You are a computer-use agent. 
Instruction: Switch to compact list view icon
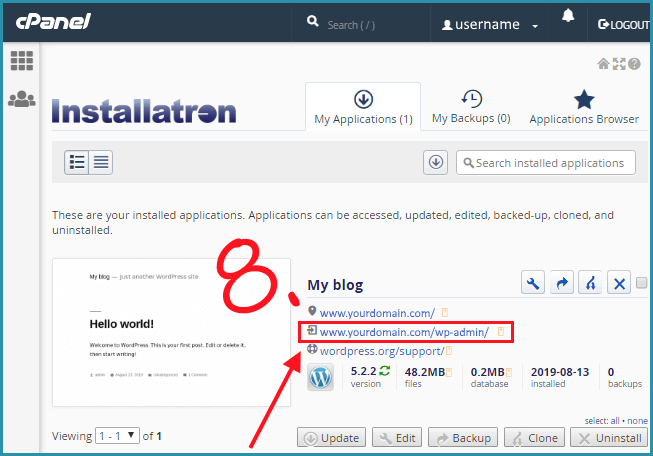pyautogui.click(x=100, y=162)
